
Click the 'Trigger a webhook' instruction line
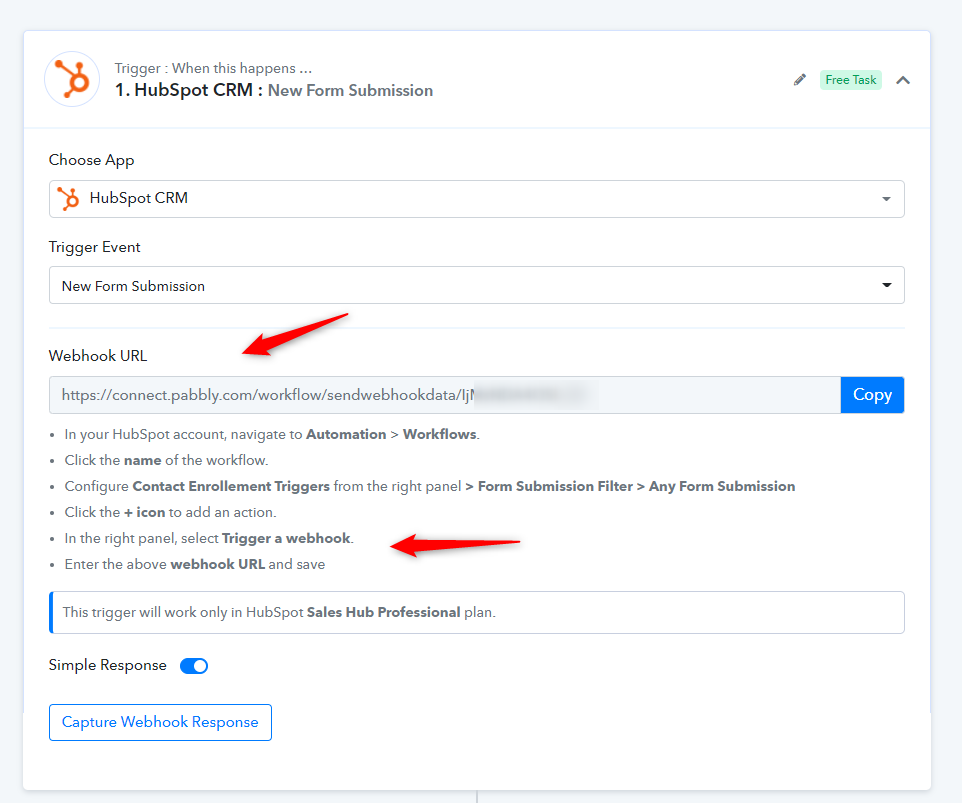point(209,538)
